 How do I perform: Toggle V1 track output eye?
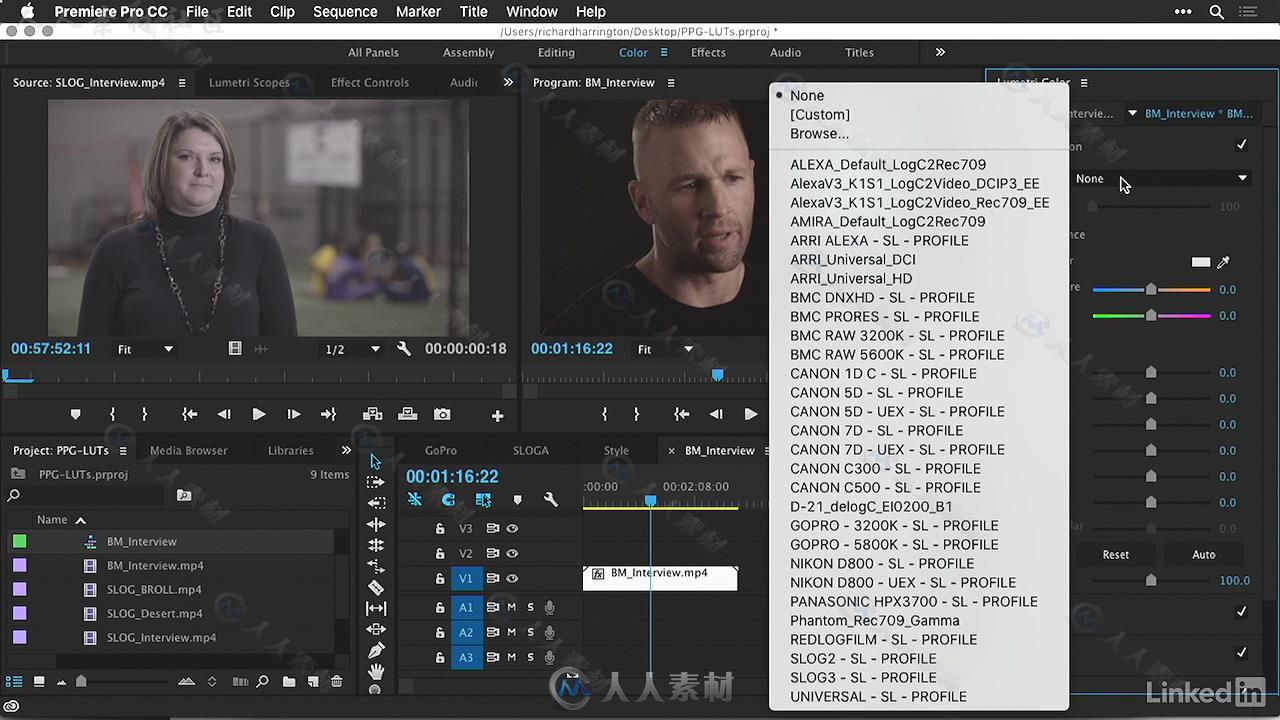(512, 578)
